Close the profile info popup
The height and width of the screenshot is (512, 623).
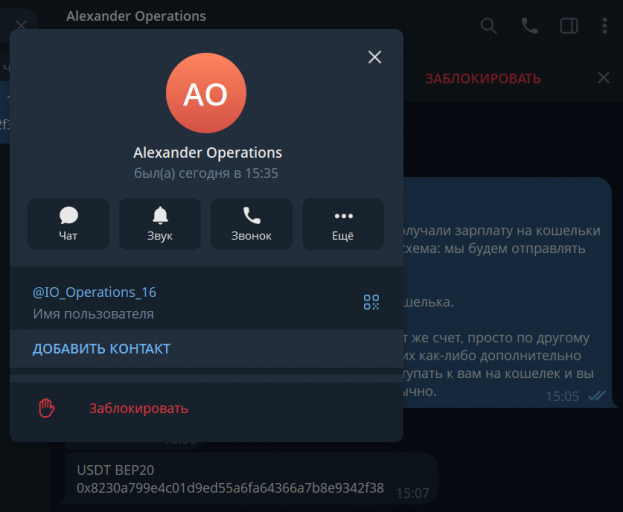click(x=375, y=57)
